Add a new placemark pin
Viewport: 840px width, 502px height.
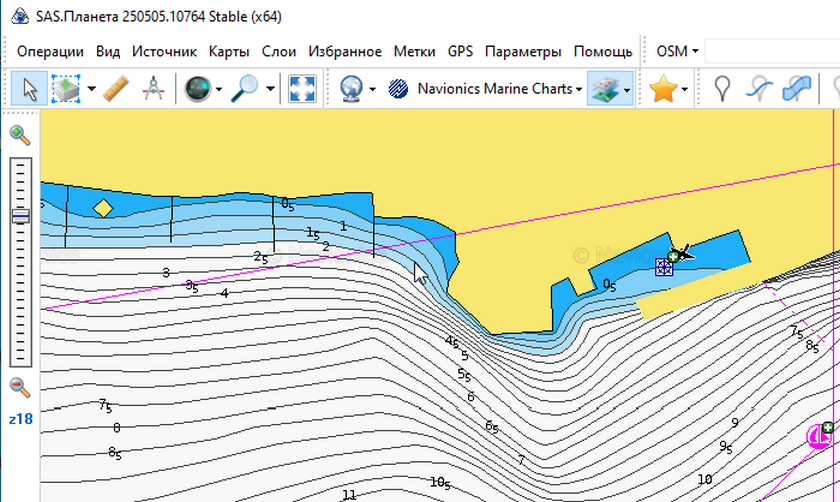(x=723, y=89)
